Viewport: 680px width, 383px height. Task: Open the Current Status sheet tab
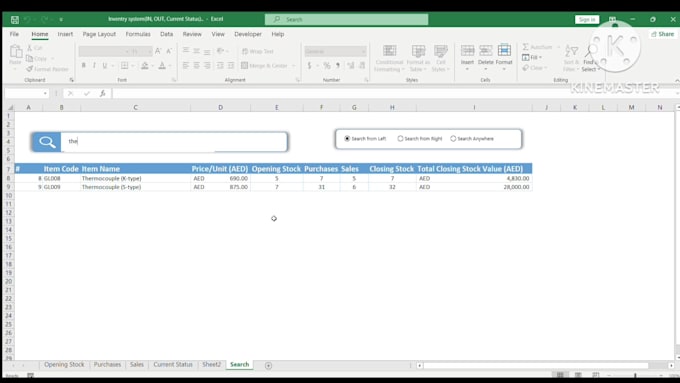pos(173,365)
